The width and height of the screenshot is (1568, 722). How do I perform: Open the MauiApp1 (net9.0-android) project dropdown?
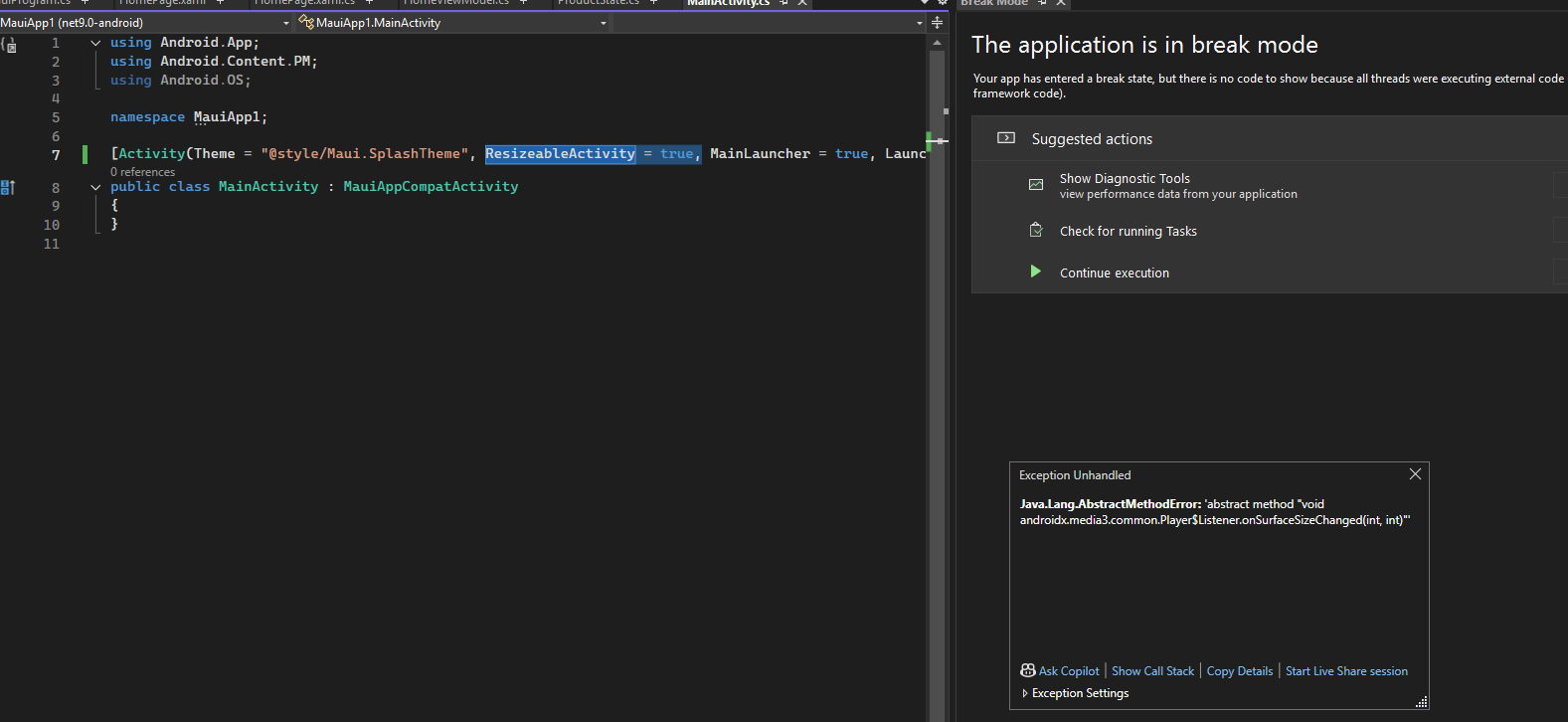click(146, 22)
